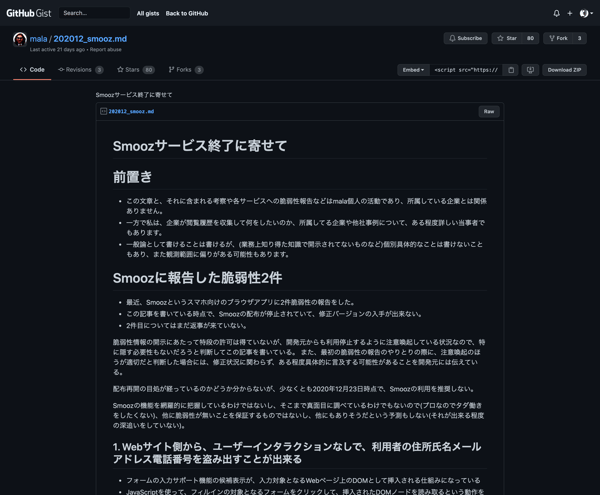600x495 pixels.
Task: View the 3 forks count
Action: (x=579, y=38)
